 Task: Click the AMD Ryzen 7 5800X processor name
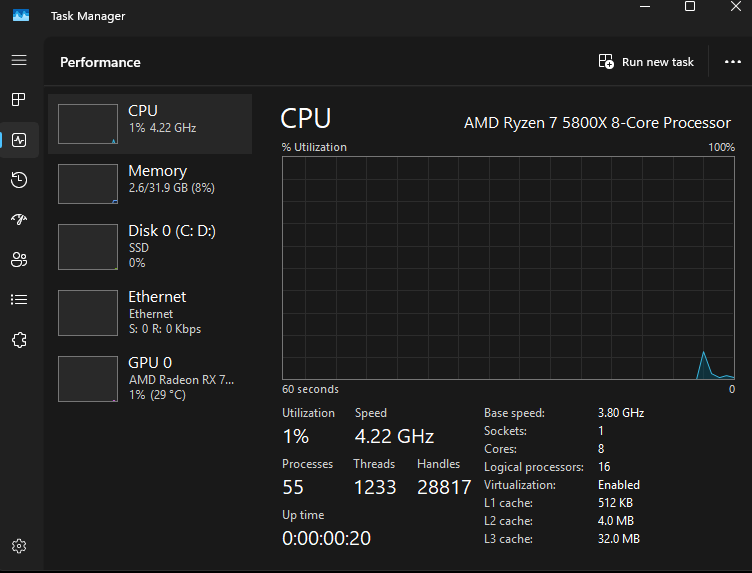tap(597, 123)
